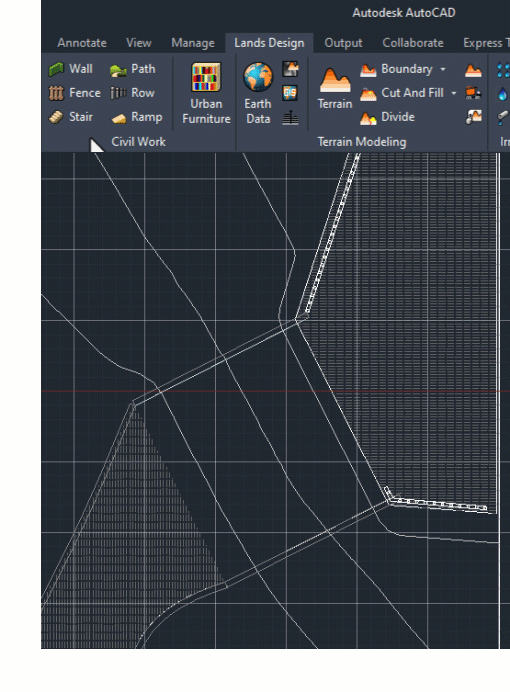Click the Terrain Modeling panel title
This screenshot has width=510, height=692.
pyautogui.click(x=362, y=142)
